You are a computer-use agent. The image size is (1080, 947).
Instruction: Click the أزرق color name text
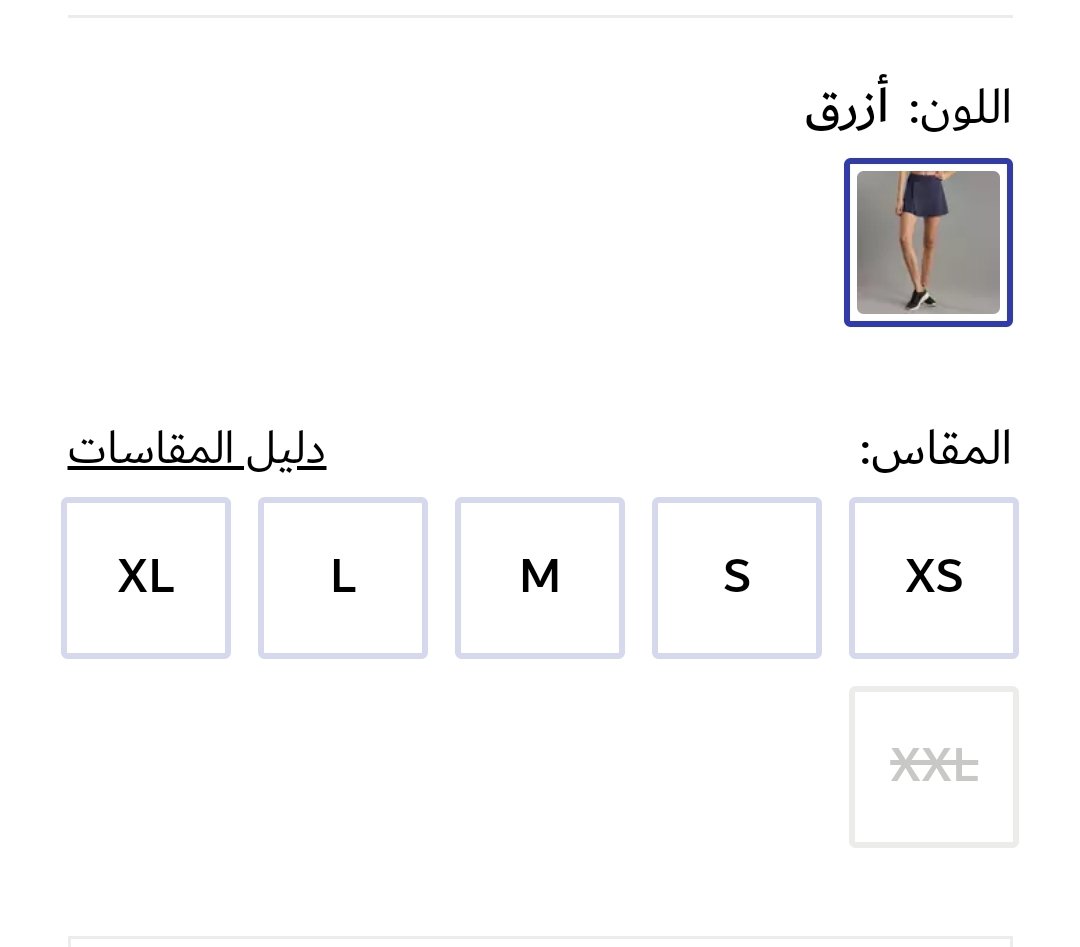click(846, 110)
